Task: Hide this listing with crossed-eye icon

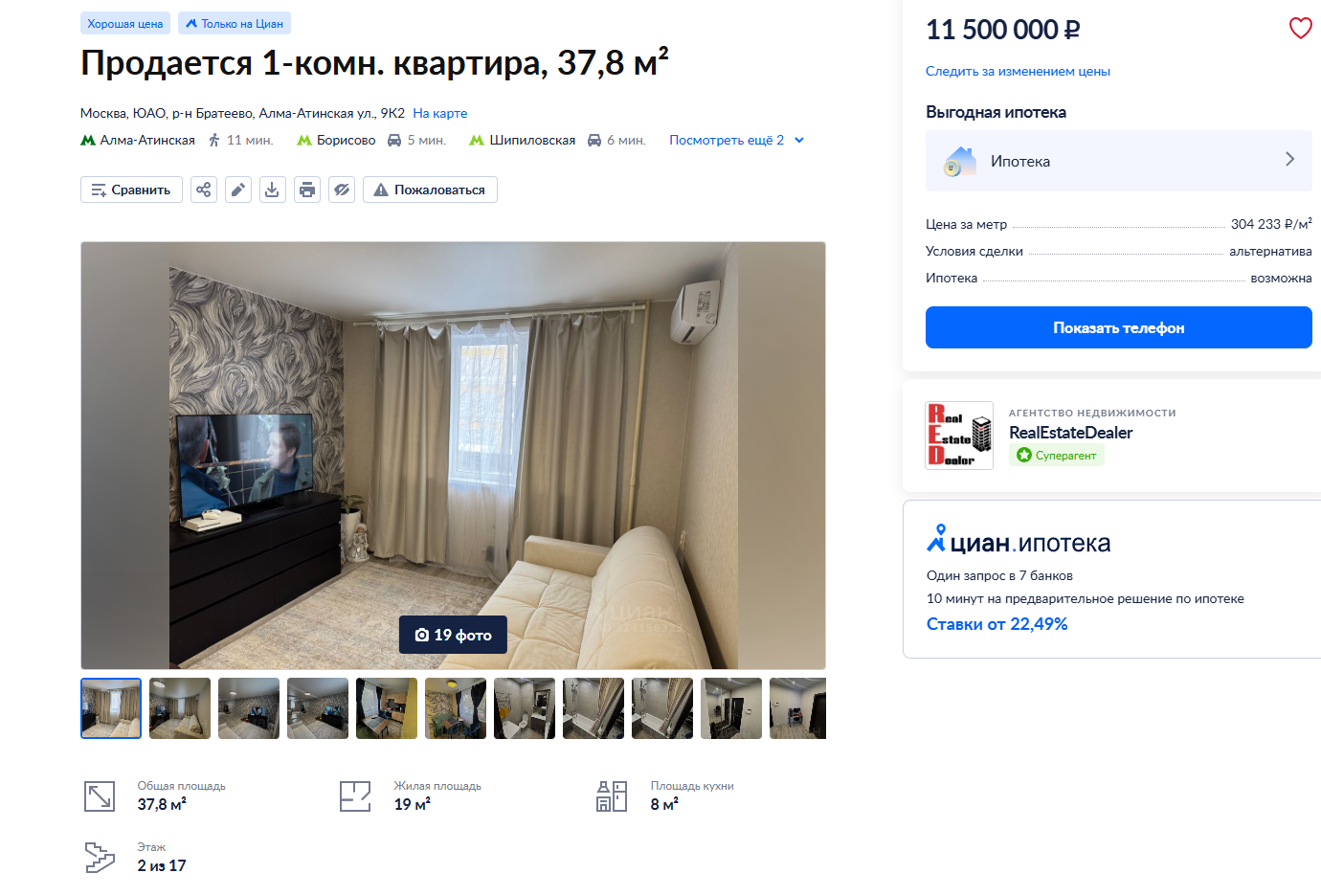Action: coord(342,190)
